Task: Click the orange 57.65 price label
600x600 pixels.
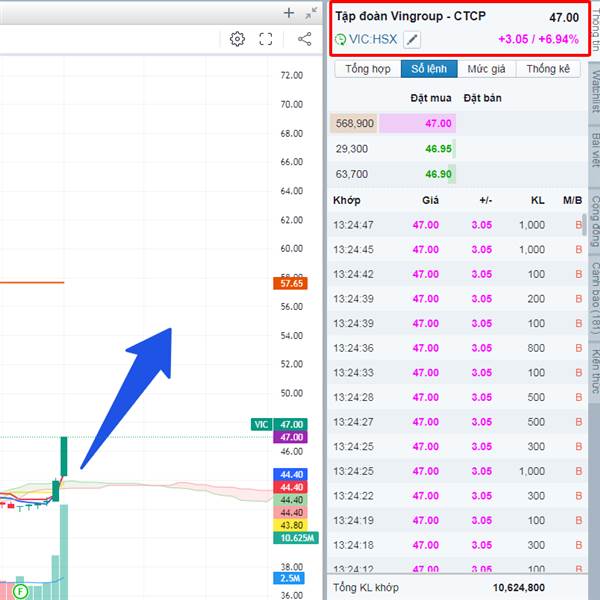Action: (x=290, y=283)
